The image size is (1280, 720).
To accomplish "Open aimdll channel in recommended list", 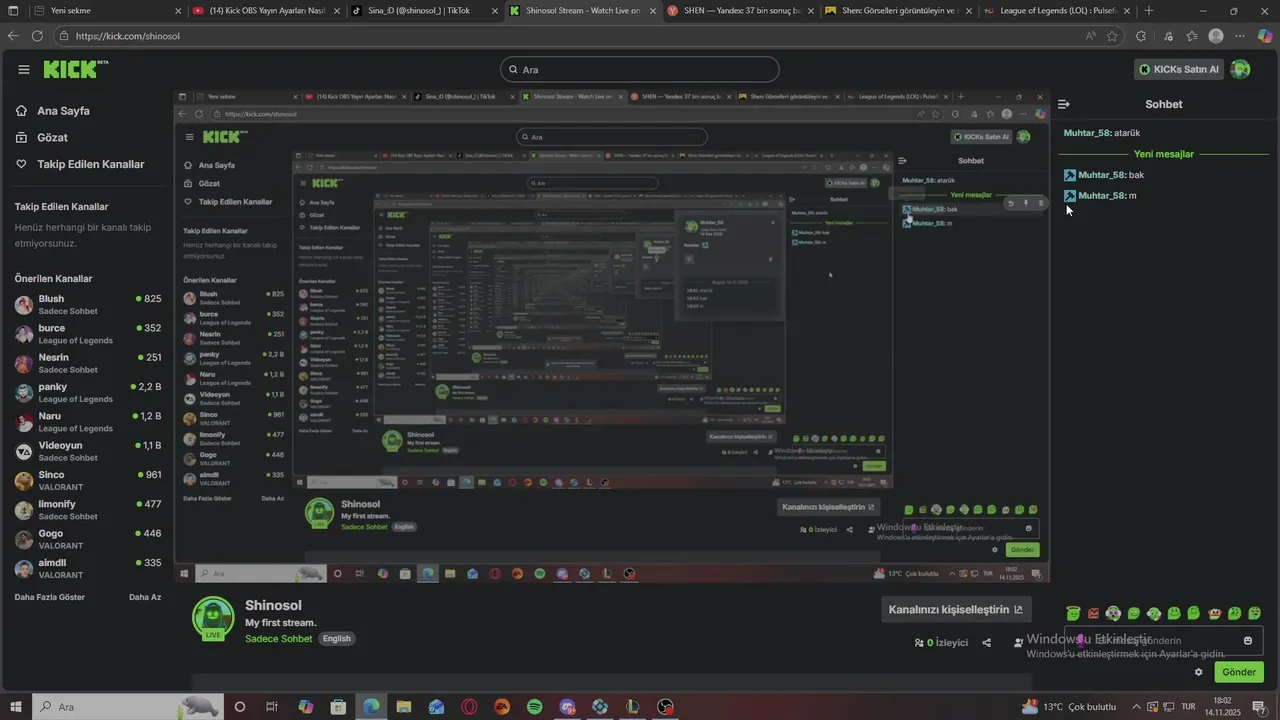I will click(x=88, y=568).
